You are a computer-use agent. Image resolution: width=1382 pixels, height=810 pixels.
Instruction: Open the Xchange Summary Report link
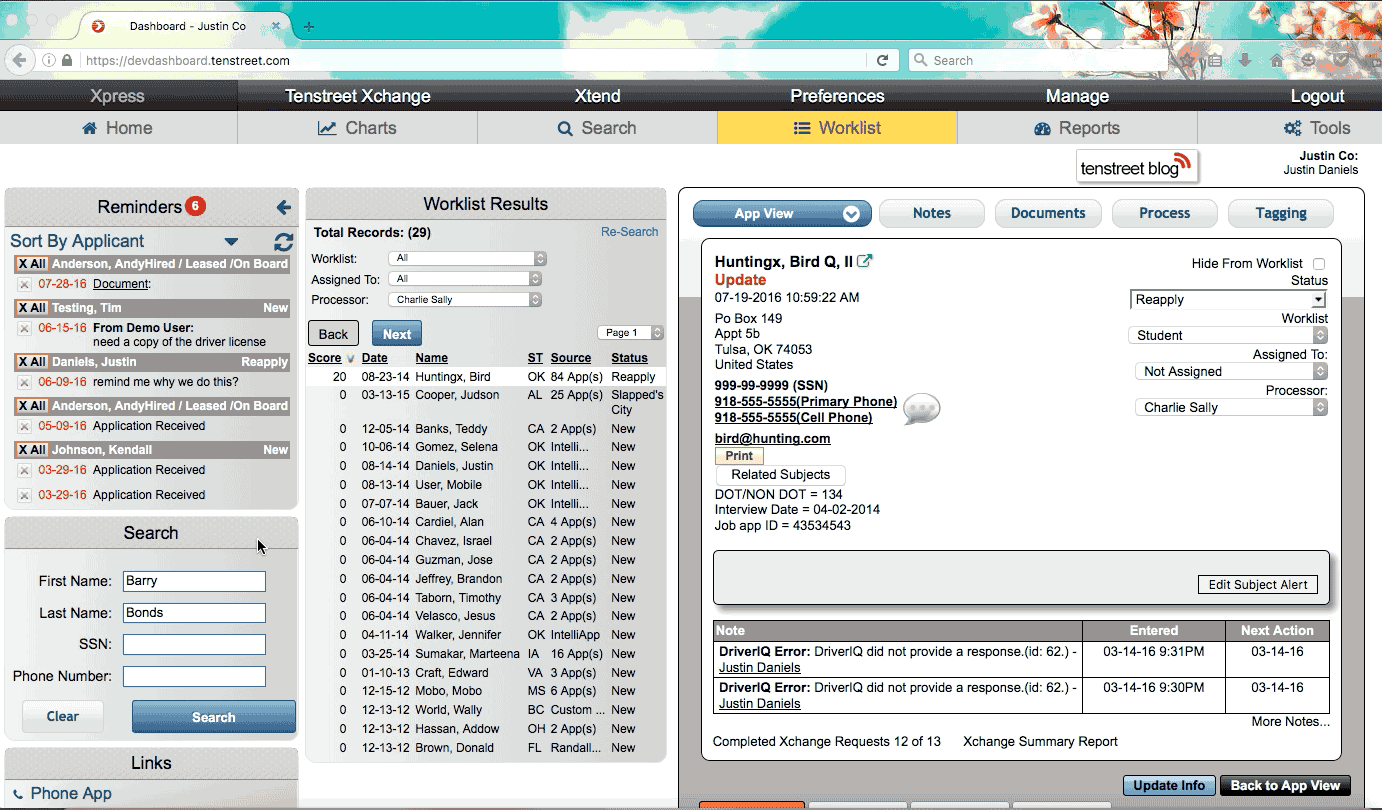pyautogui.click(x=1040, y=742)
